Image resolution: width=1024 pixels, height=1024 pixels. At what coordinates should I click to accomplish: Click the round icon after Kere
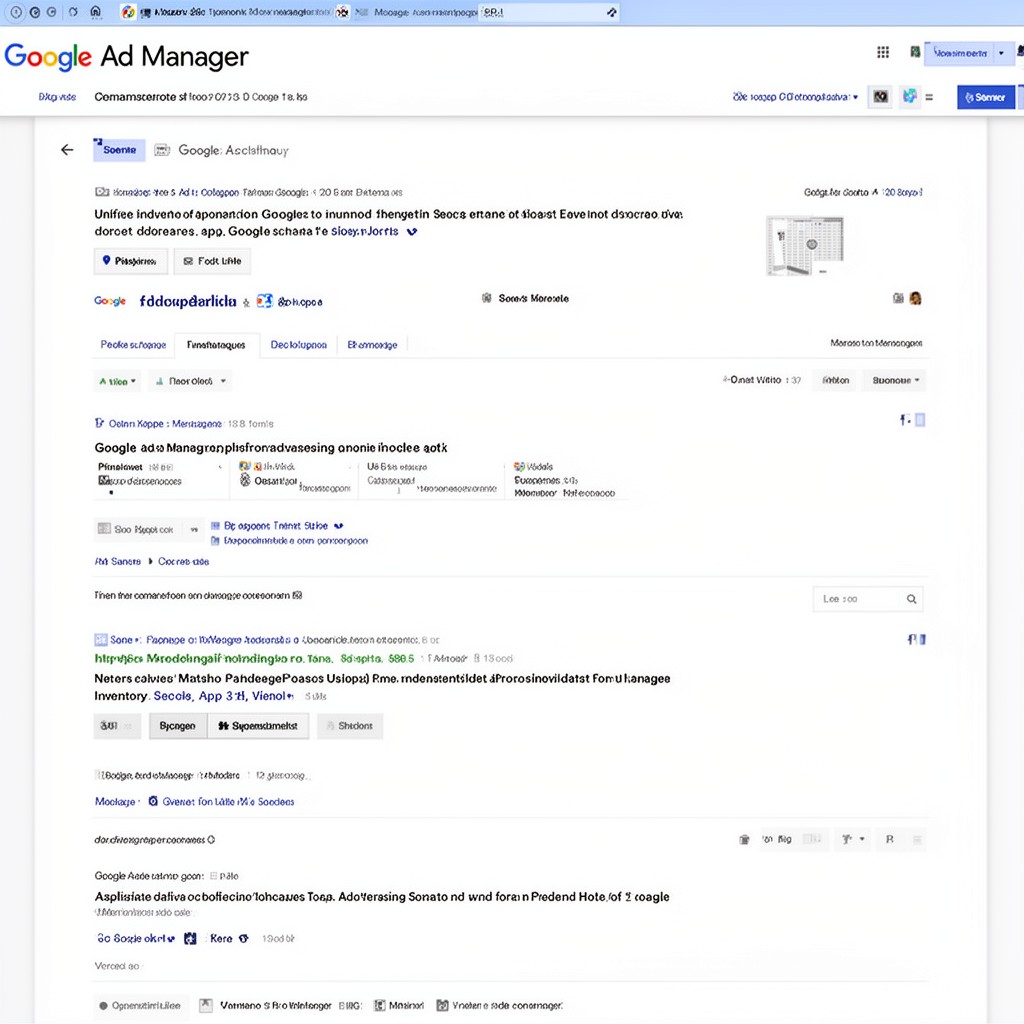244,938
